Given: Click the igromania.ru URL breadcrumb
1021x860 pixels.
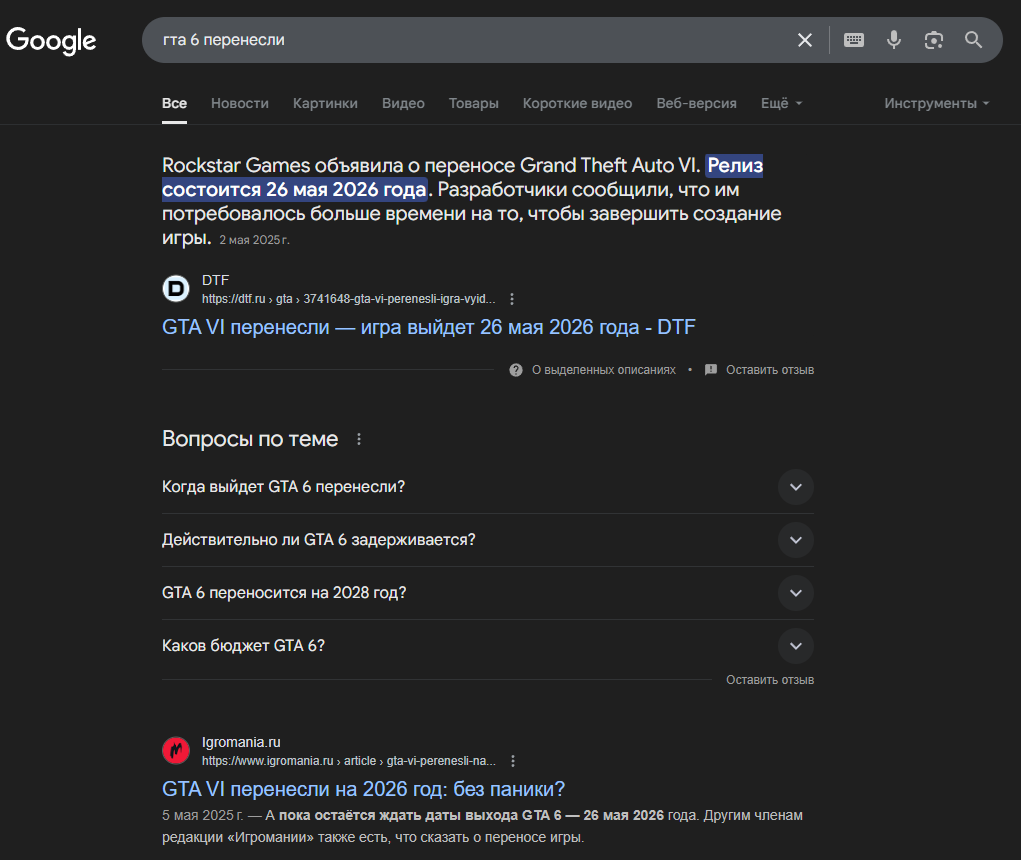Looking at the screenshot, I should coord(348,761).
